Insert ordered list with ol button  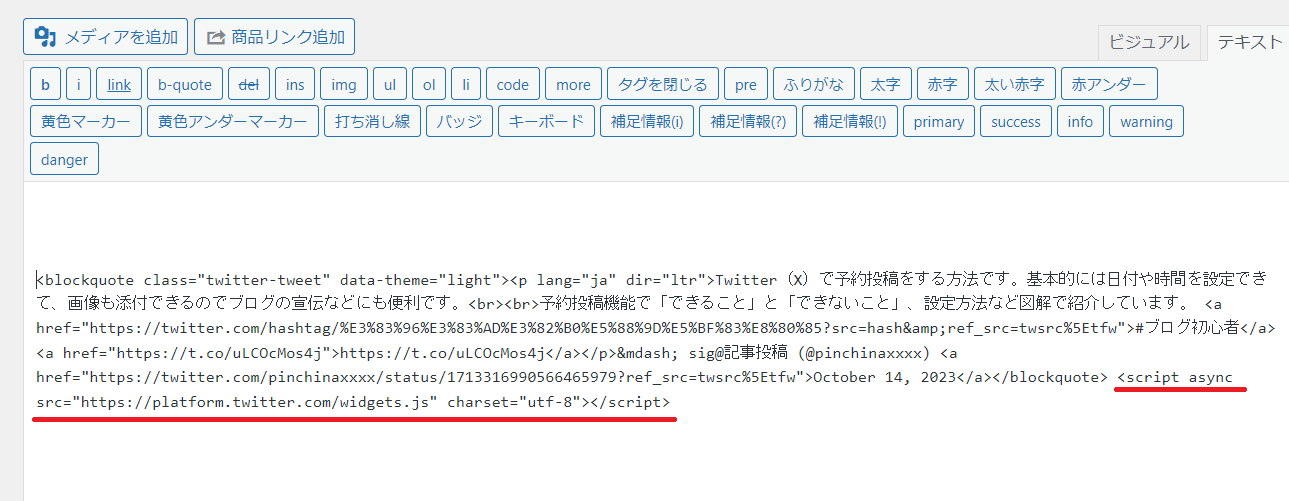point(428,84)
